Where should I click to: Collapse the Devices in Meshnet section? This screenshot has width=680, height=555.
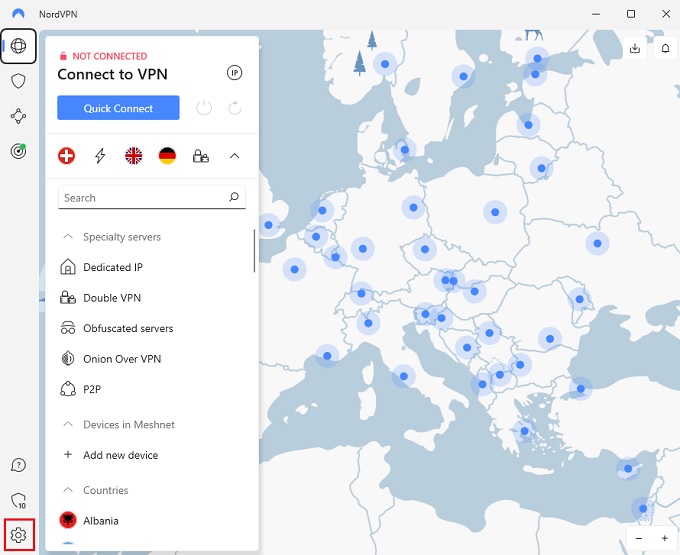tap(68, 424)
